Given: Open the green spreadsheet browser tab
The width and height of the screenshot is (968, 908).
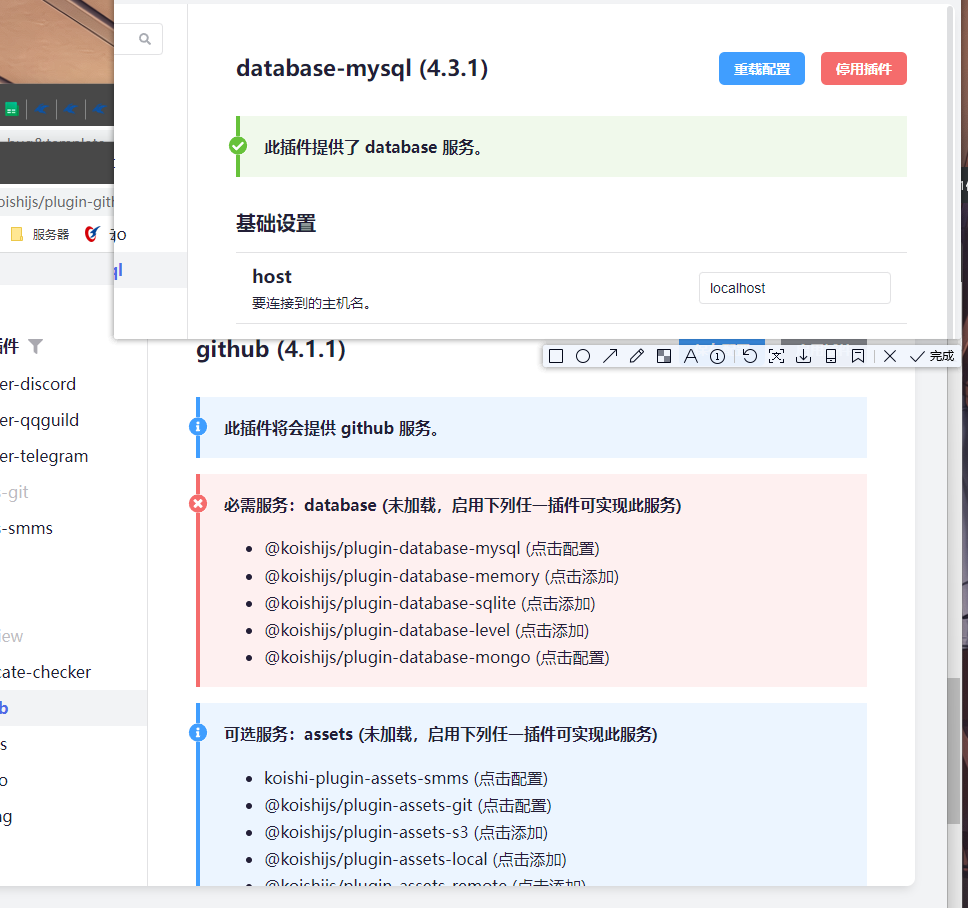Looking at the screenshot, I should [11, 110].
